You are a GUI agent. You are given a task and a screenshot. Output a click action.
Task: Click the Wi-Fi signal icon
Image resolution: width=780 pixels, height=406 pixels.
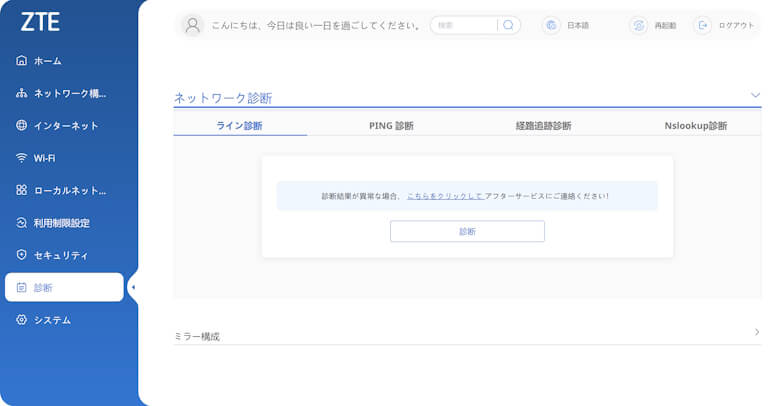pyautogui.click(x=21, y=158)
